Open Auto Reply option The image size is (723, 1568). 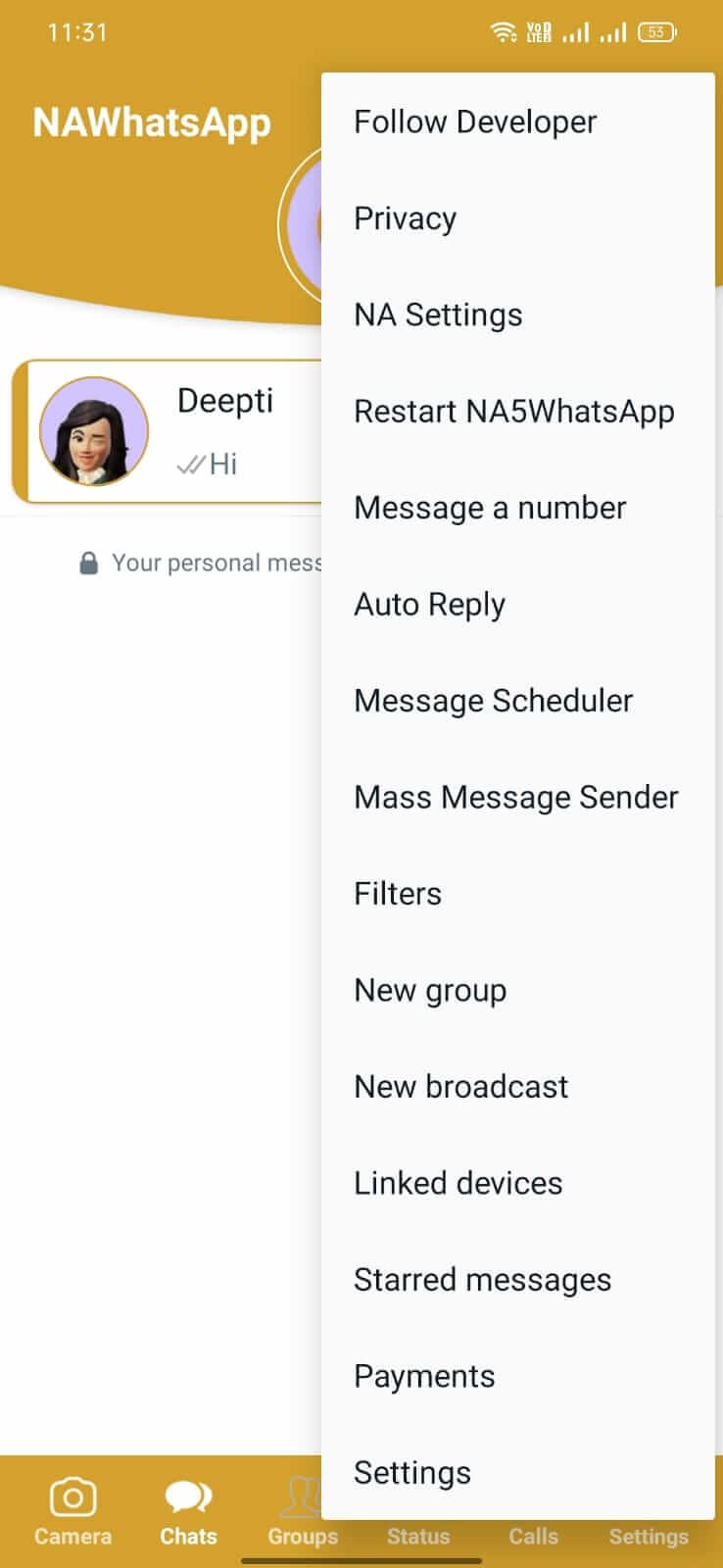(x=517, y=604)
